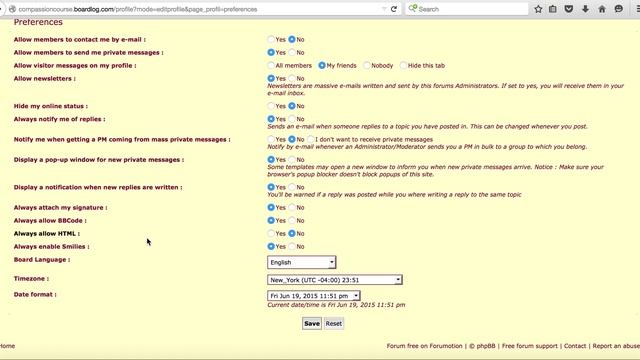Select Yes for contact me by e-mail
This screenshot has height=360, width=640.
[271, 40]
